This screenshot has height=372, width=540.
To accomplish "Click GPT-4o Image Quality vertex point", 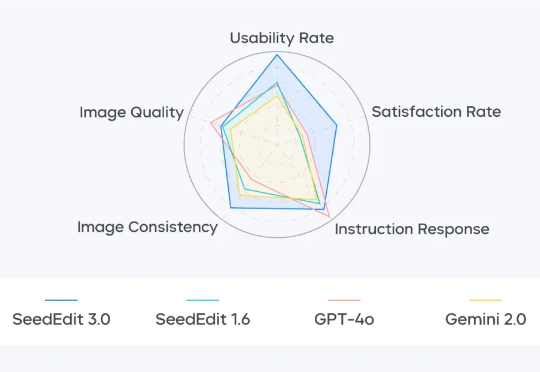I will pos(211,123).
